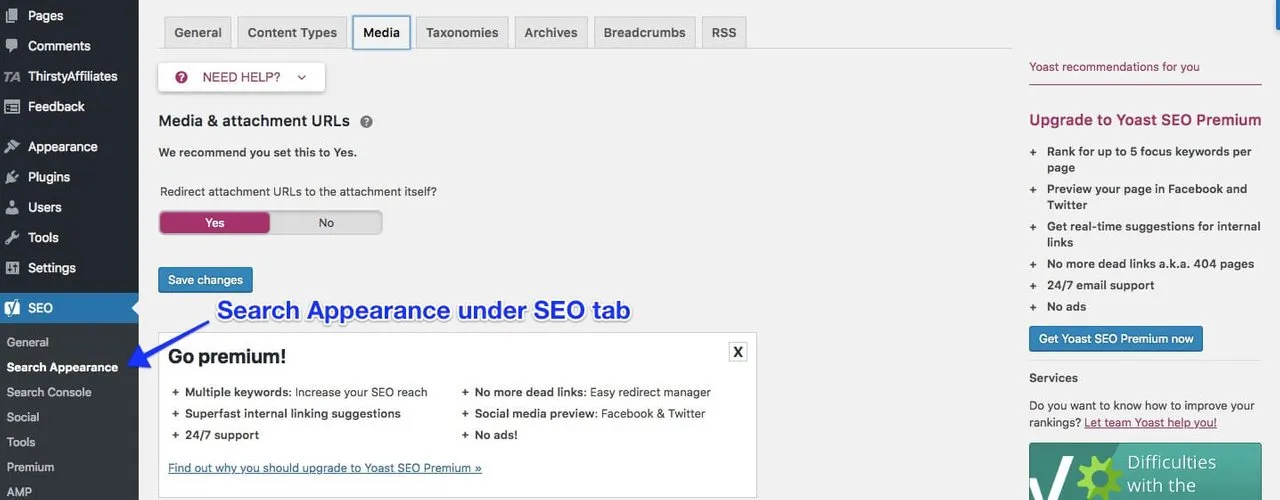Click the help icon beside Media & attachment URLs
The image size is (1280, 500).
pyautogui.click(x=366, y=122)
